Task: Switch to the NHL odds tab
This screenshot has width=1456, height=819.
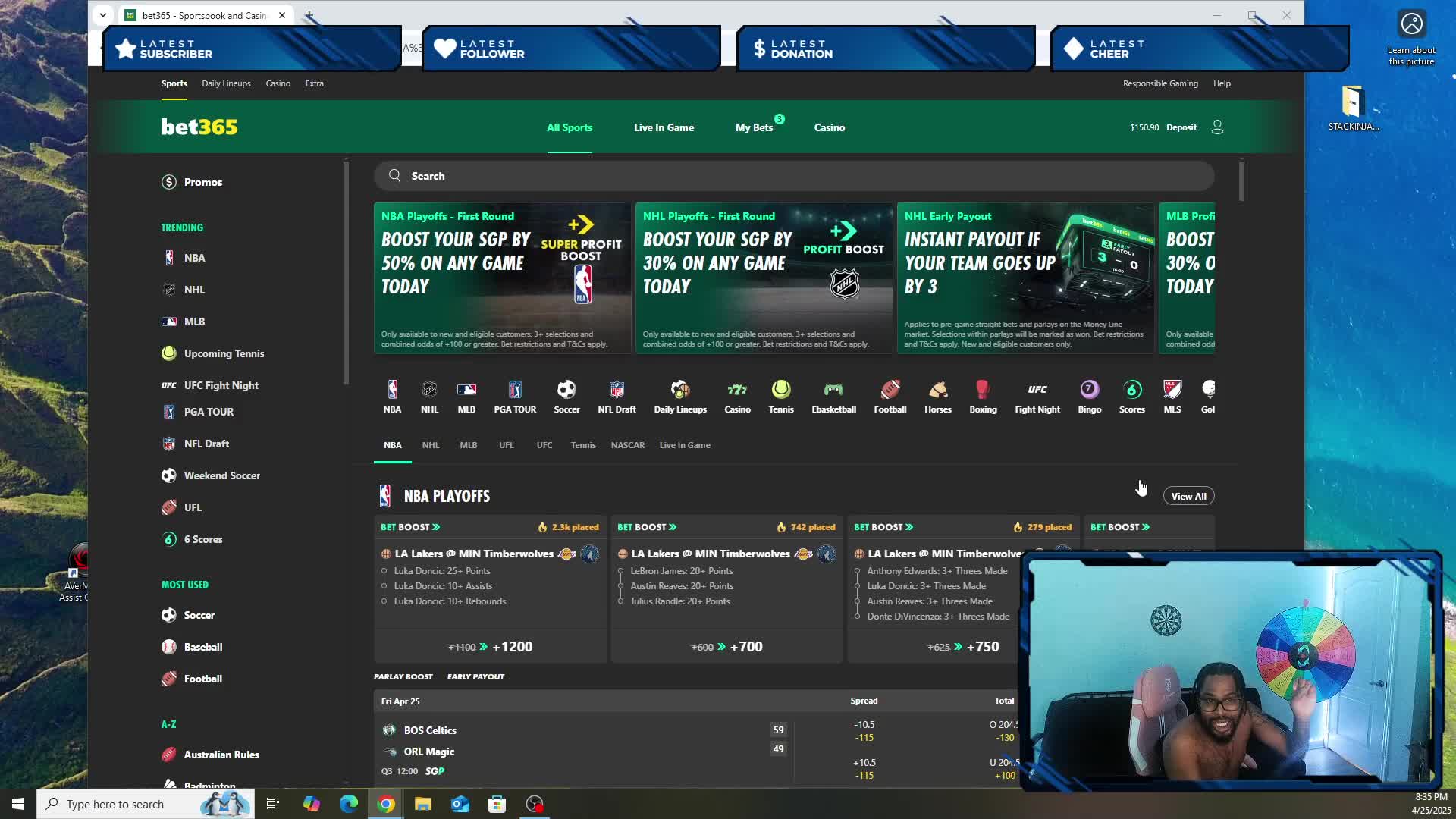Action: 430,445
